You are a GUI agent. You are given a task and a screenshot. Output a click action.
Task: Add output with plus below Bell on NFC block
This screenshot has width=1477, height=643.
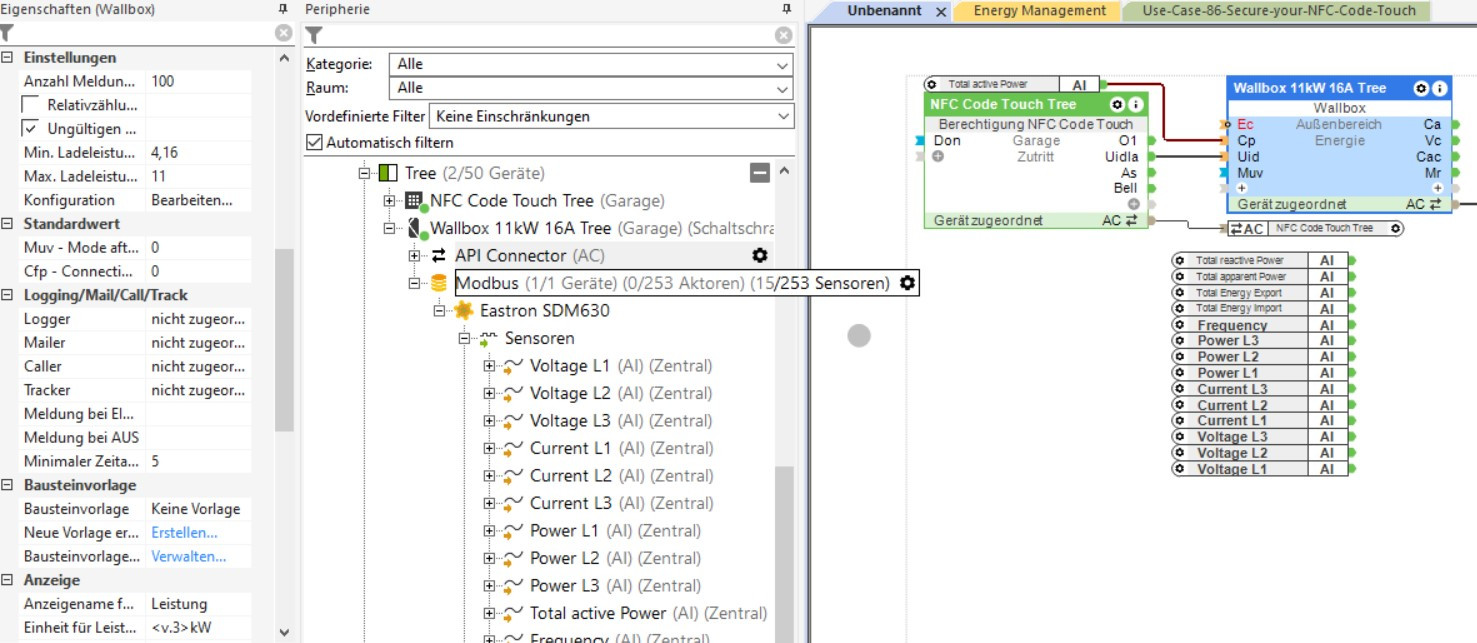[x=1133, y=204]
